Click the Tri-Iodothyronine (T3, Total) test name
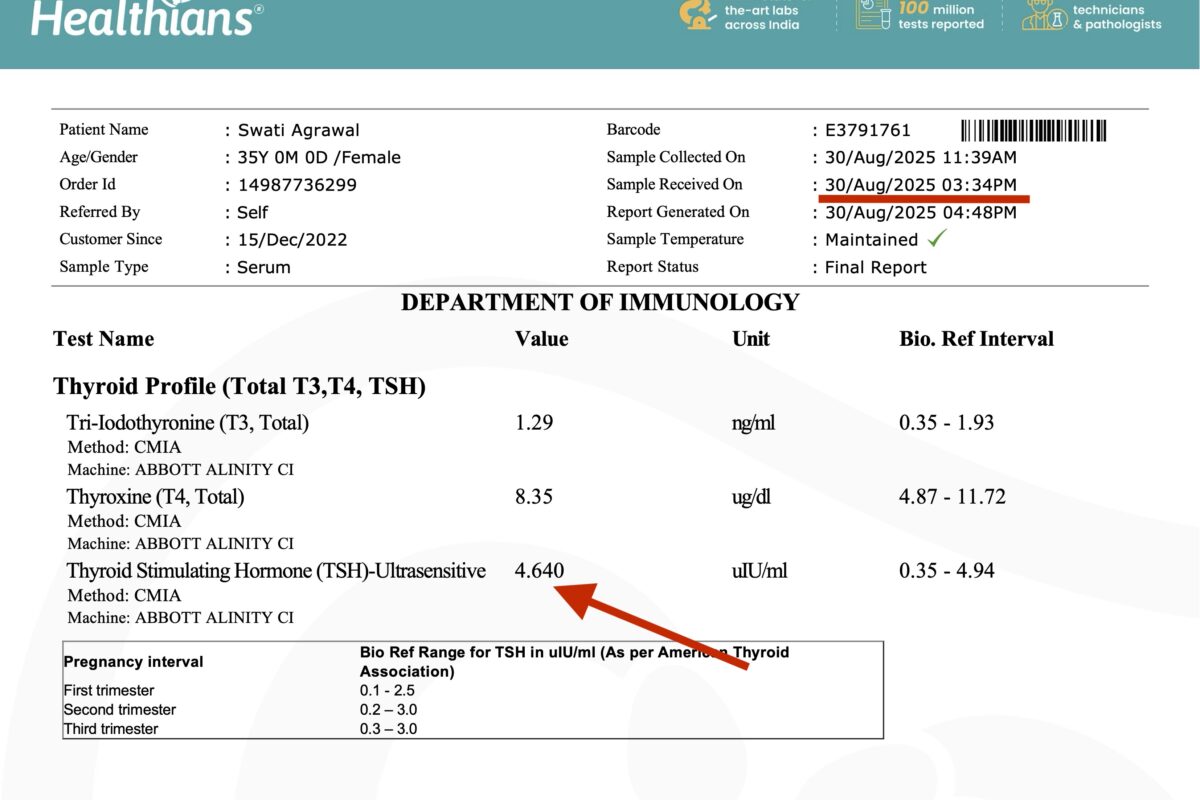The width and height of the screenshot is (1200, 800). click(188, 423)
